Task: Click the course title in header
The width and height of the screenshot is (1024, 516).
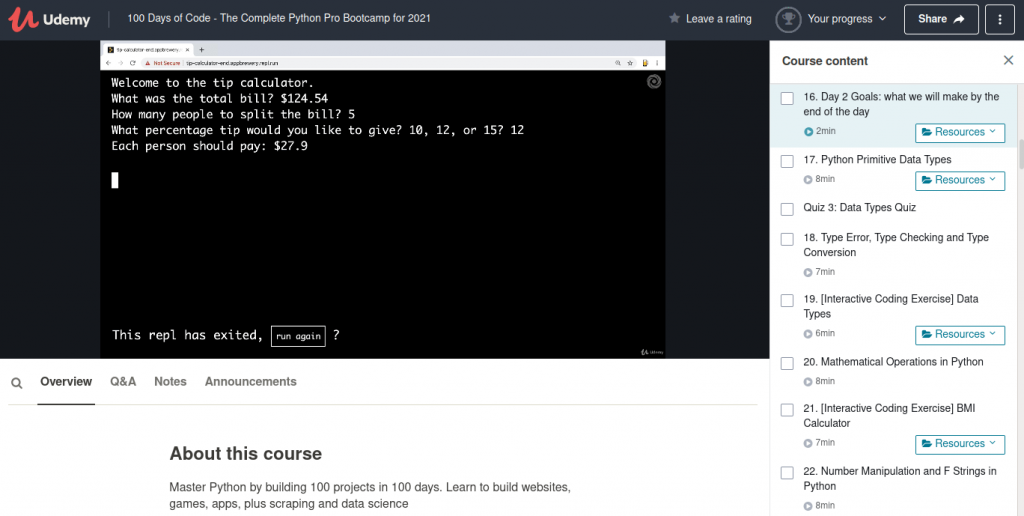Action: 279,18
